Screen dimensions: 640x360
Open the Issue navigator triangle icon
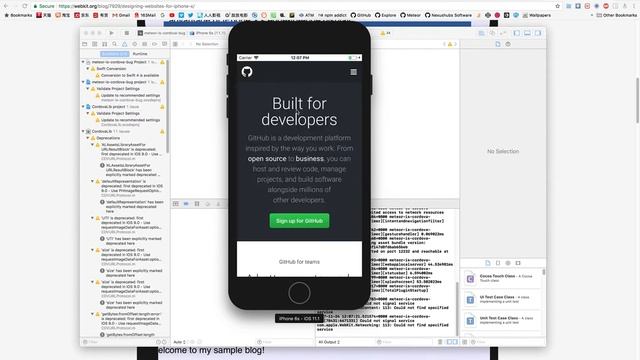coord(124,44)
